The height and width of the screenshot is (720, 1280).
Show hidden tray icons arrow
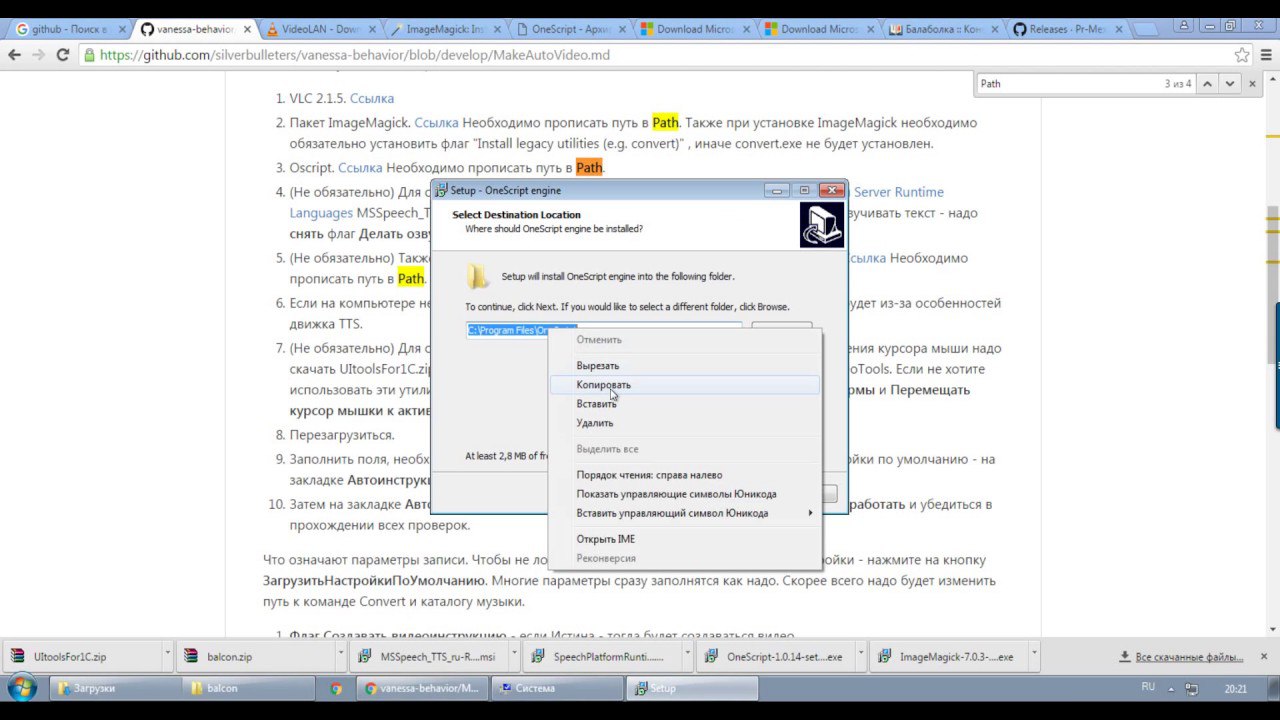[1169, 688]
